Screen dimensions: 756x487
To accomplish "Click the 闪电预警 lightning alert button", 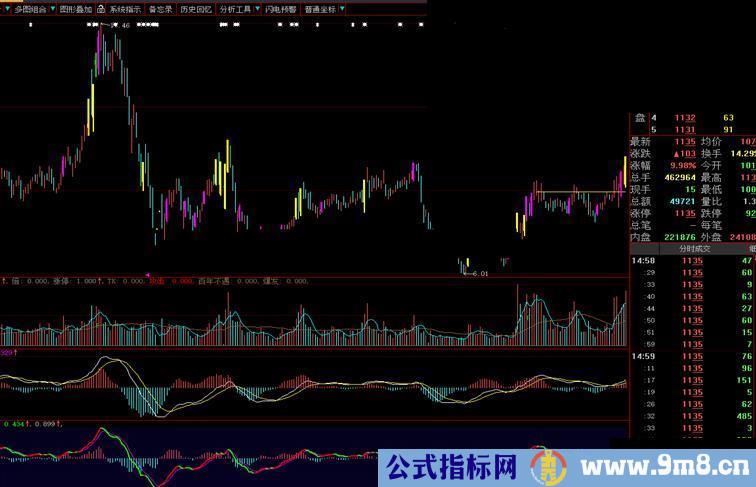I will (281, 9).
